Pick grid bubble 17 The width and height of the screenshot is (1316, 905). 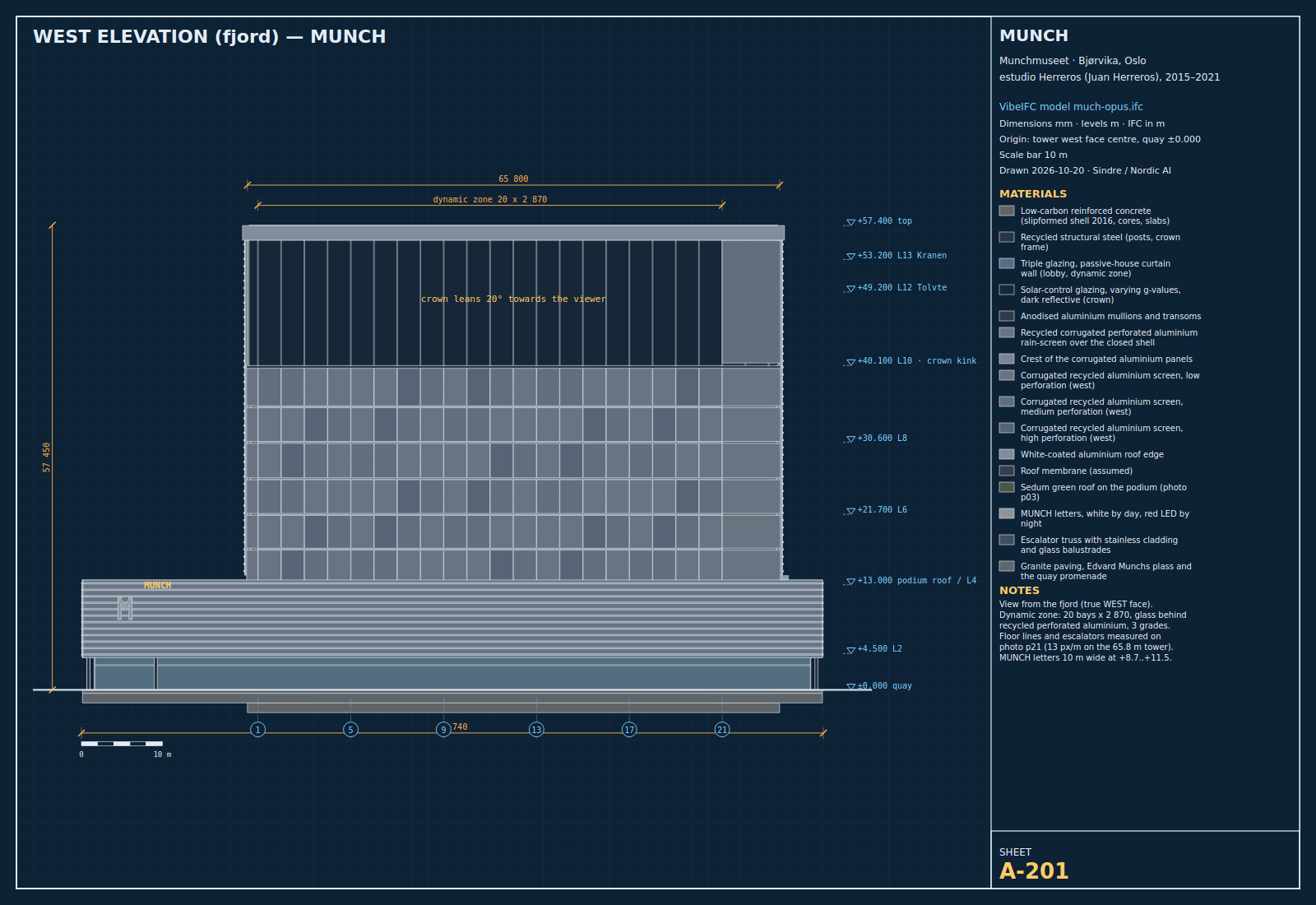coord(629,730)
